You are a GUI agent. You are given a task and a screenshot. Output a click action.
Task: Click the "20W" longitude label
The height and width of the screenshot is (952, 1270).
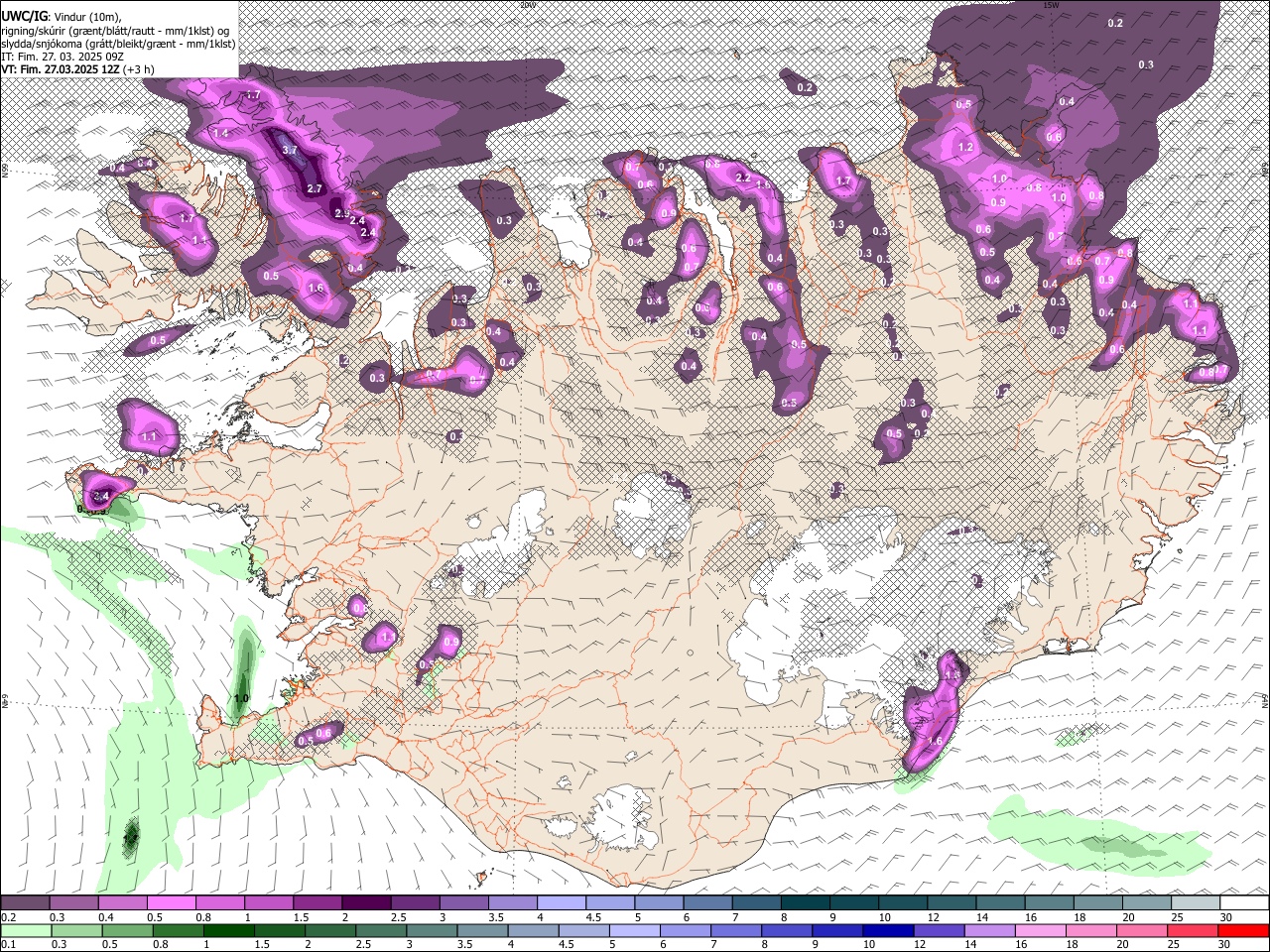coord(528,5)
